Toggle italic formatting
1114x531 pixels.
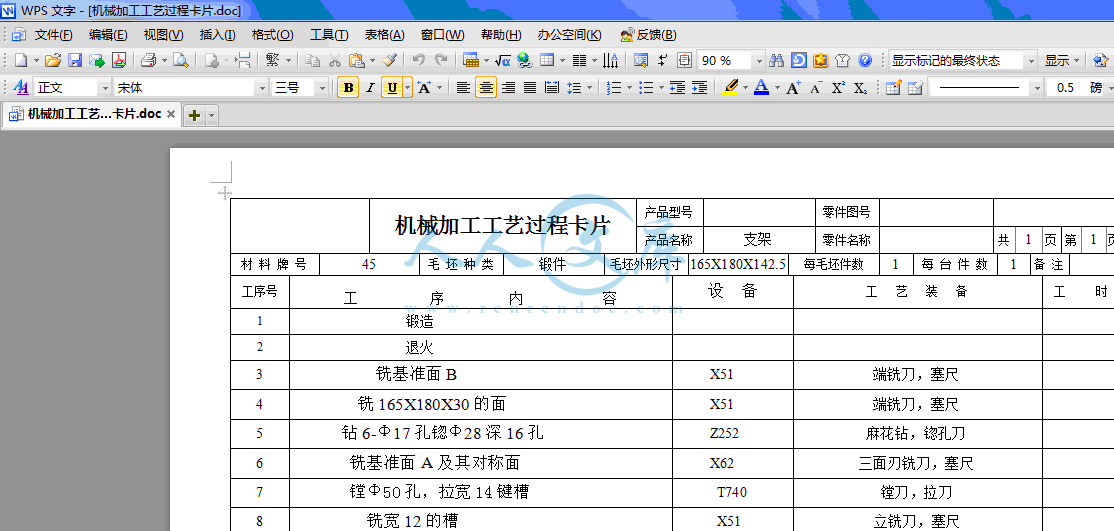[x=370, y=87]
